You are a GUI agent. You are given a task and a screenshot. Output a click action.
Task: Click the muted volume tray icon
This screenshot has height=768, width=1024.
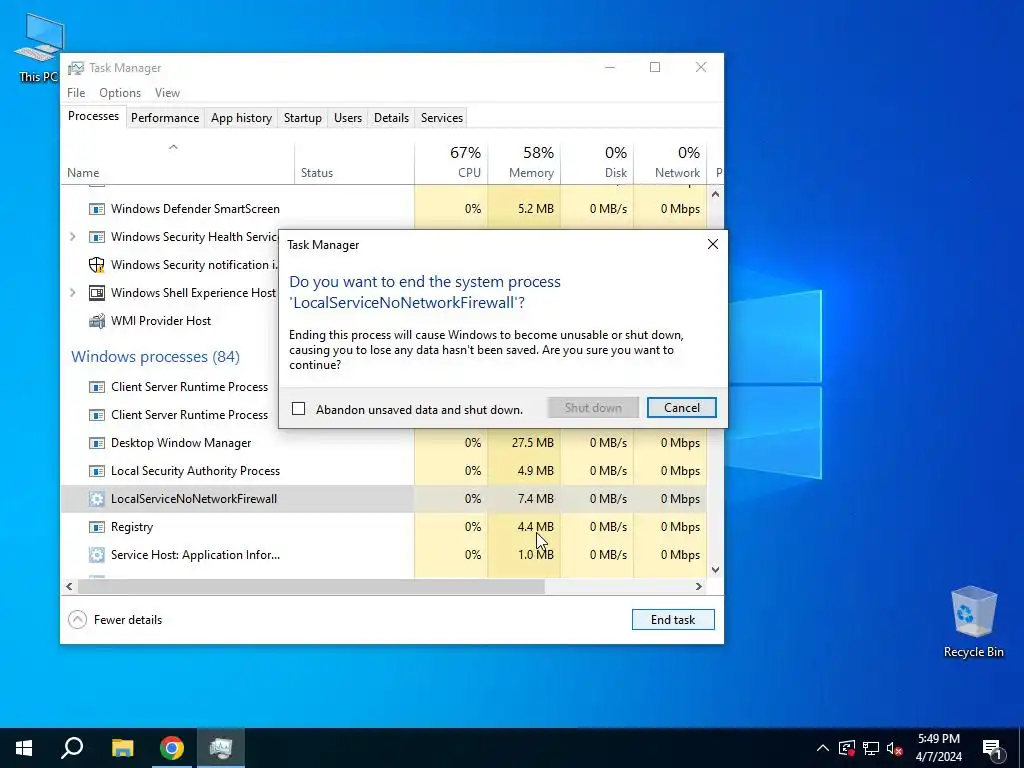[x=894, y=748]
